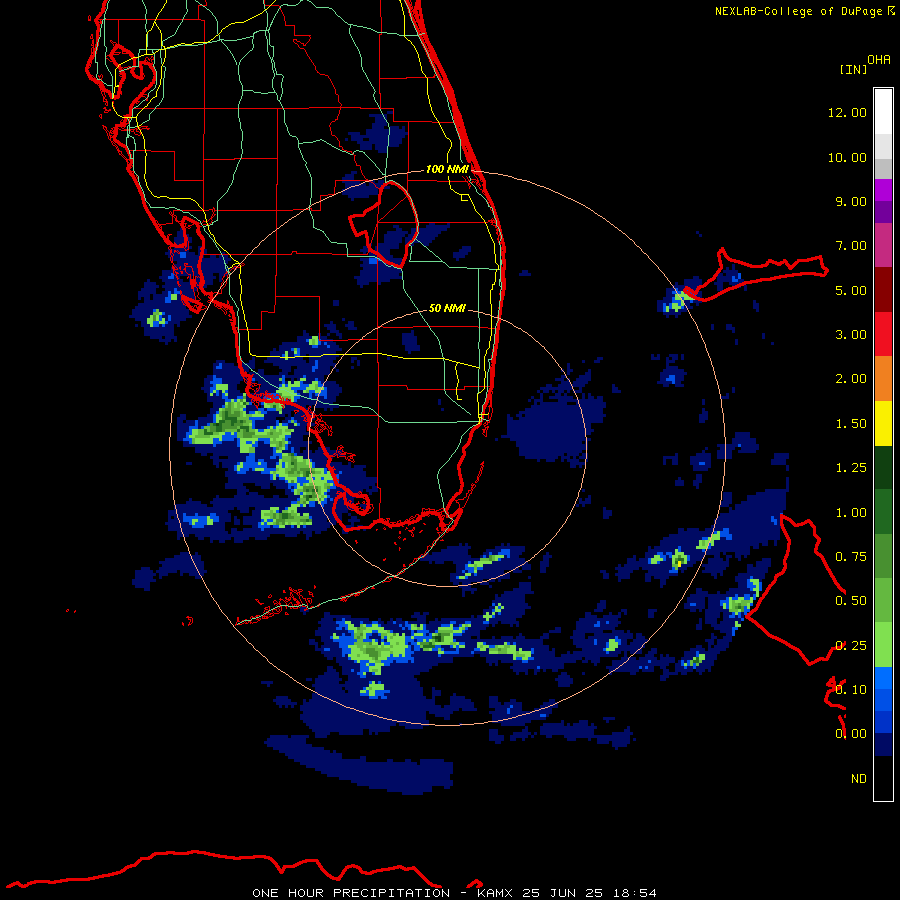The height and width of the screenshot is (900, 900).
Task: Click the OHA product label above legend
Action: (879, 60)
